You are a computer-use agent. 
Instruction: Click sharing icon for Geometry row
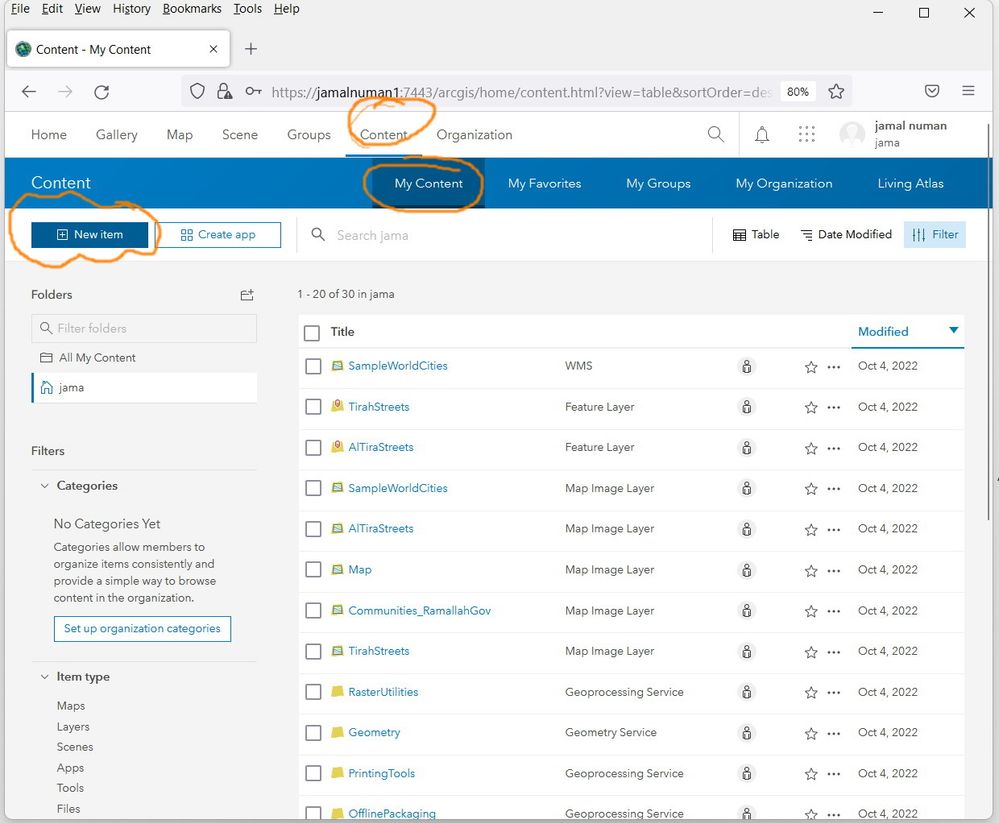click(746, 733)
